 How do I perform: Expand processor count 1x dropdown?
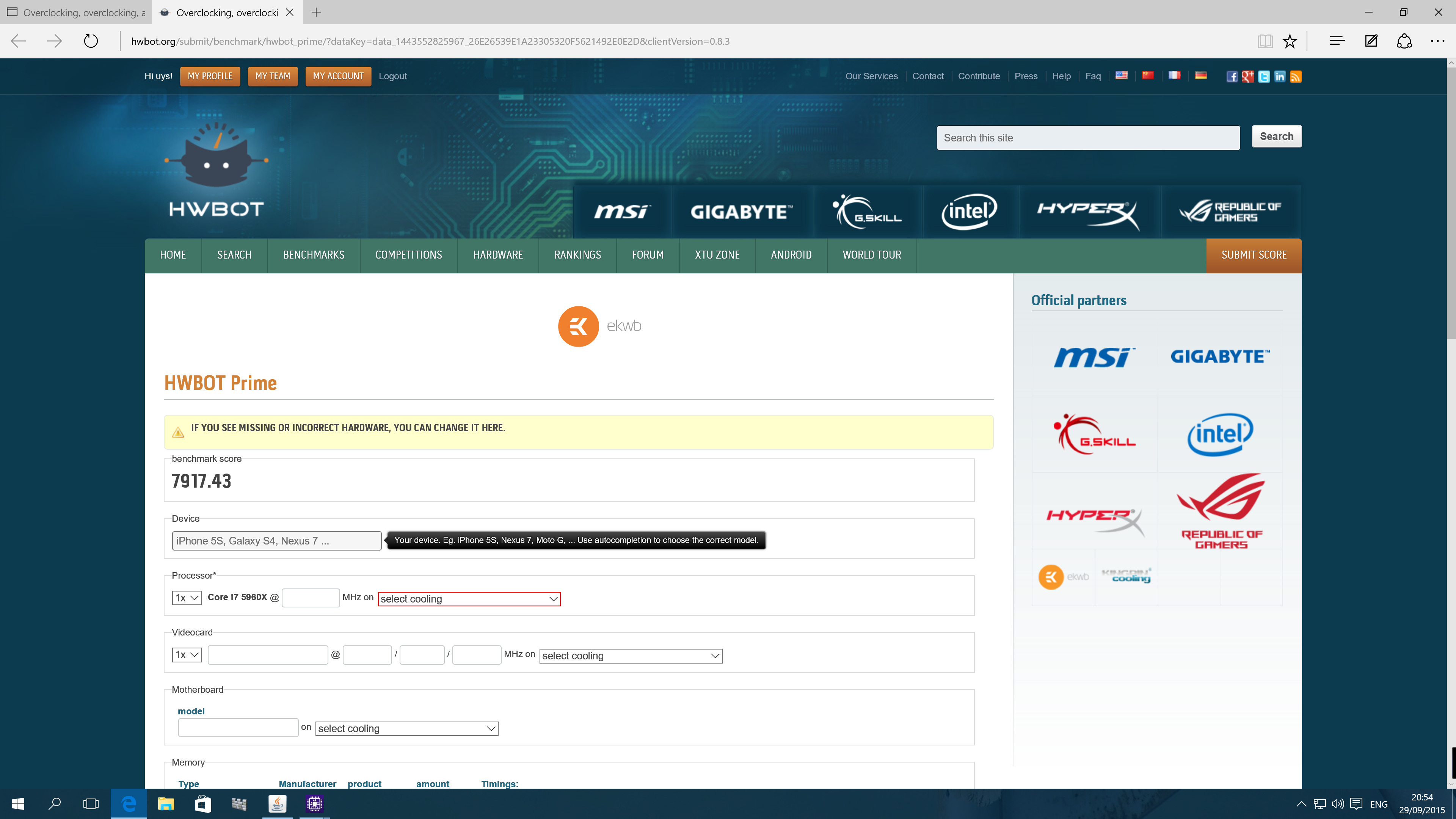[187, 598]
